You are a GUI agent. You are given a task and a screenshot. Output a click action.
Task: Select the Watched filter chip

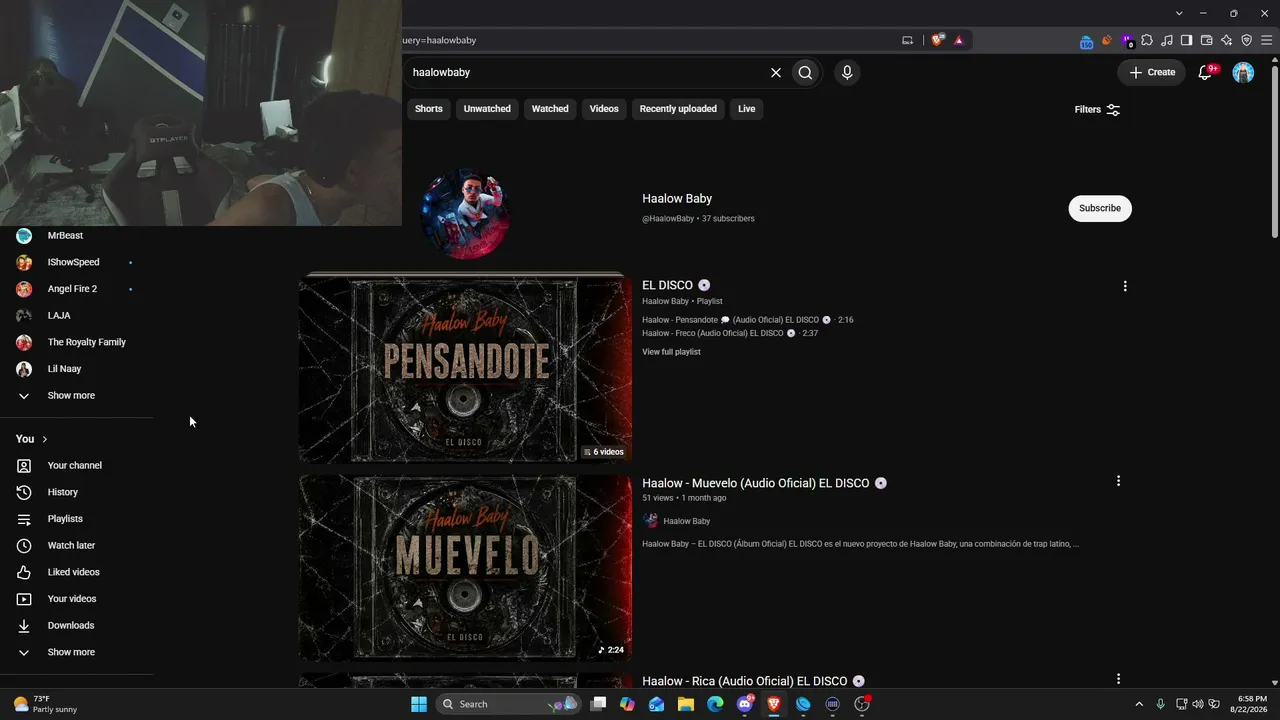(x=550, y=109)
